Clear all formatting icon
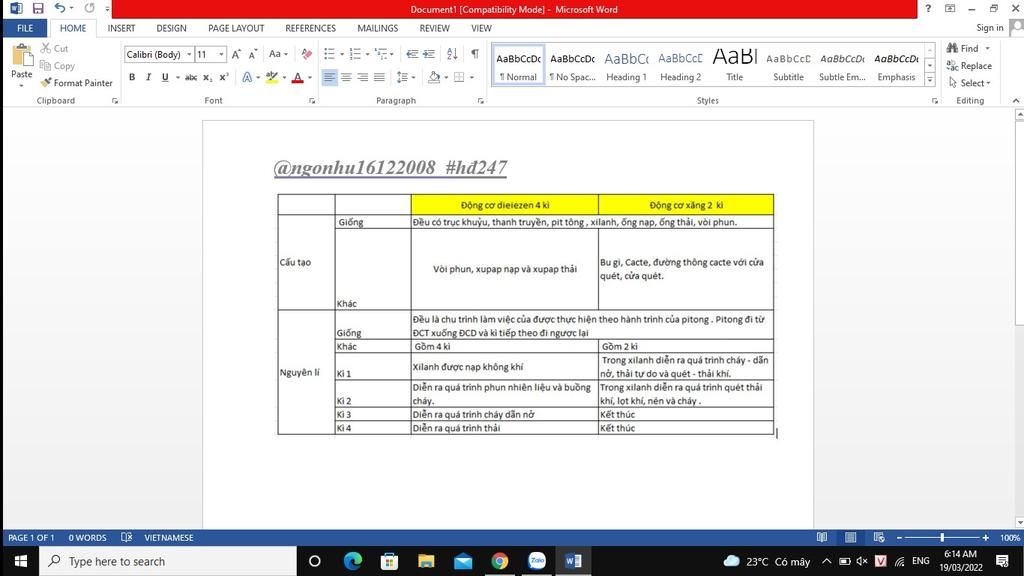1024x576 pixels. (306, 54)
